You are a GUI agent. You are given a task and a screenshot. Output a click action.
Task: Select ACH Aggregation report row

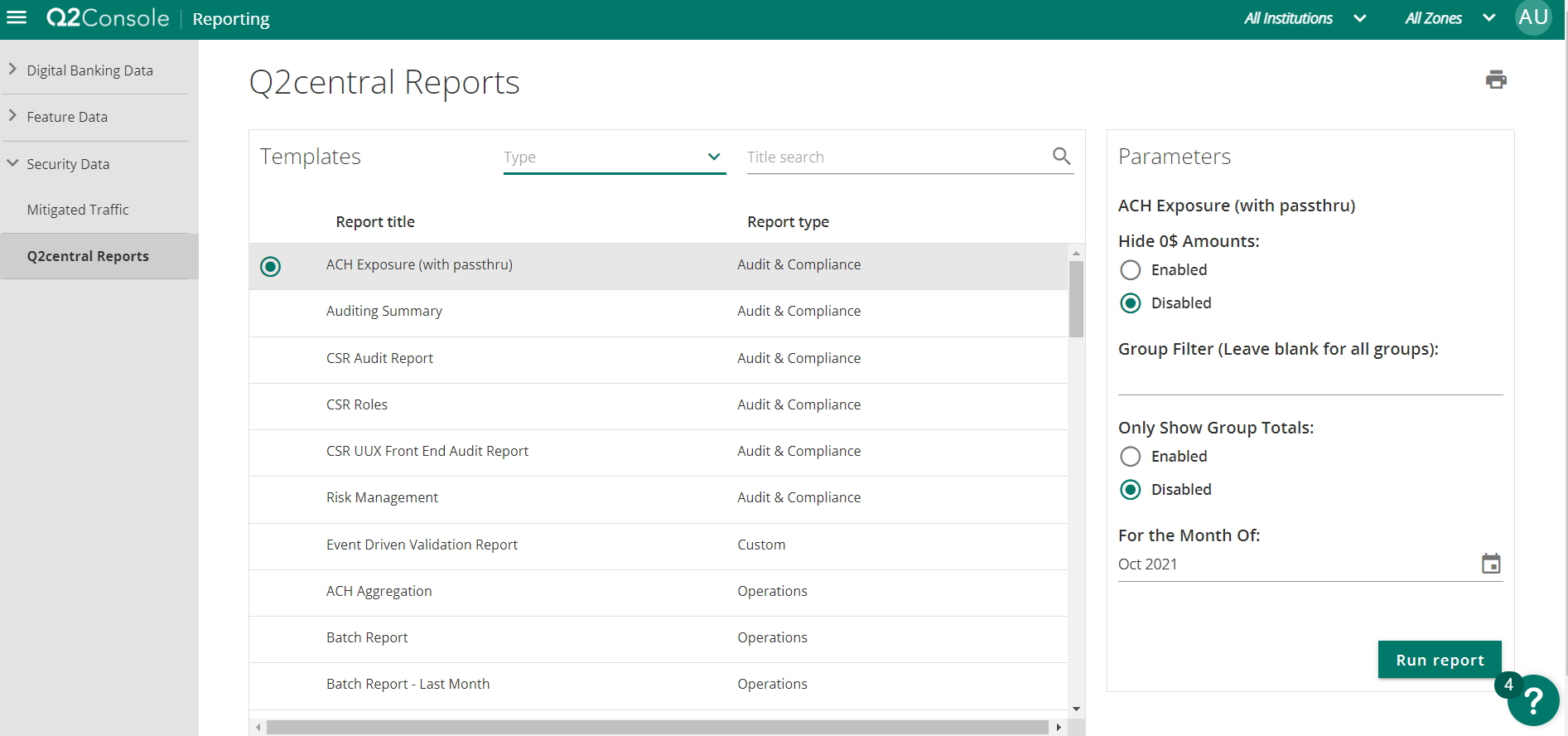(x=659, y=593)
